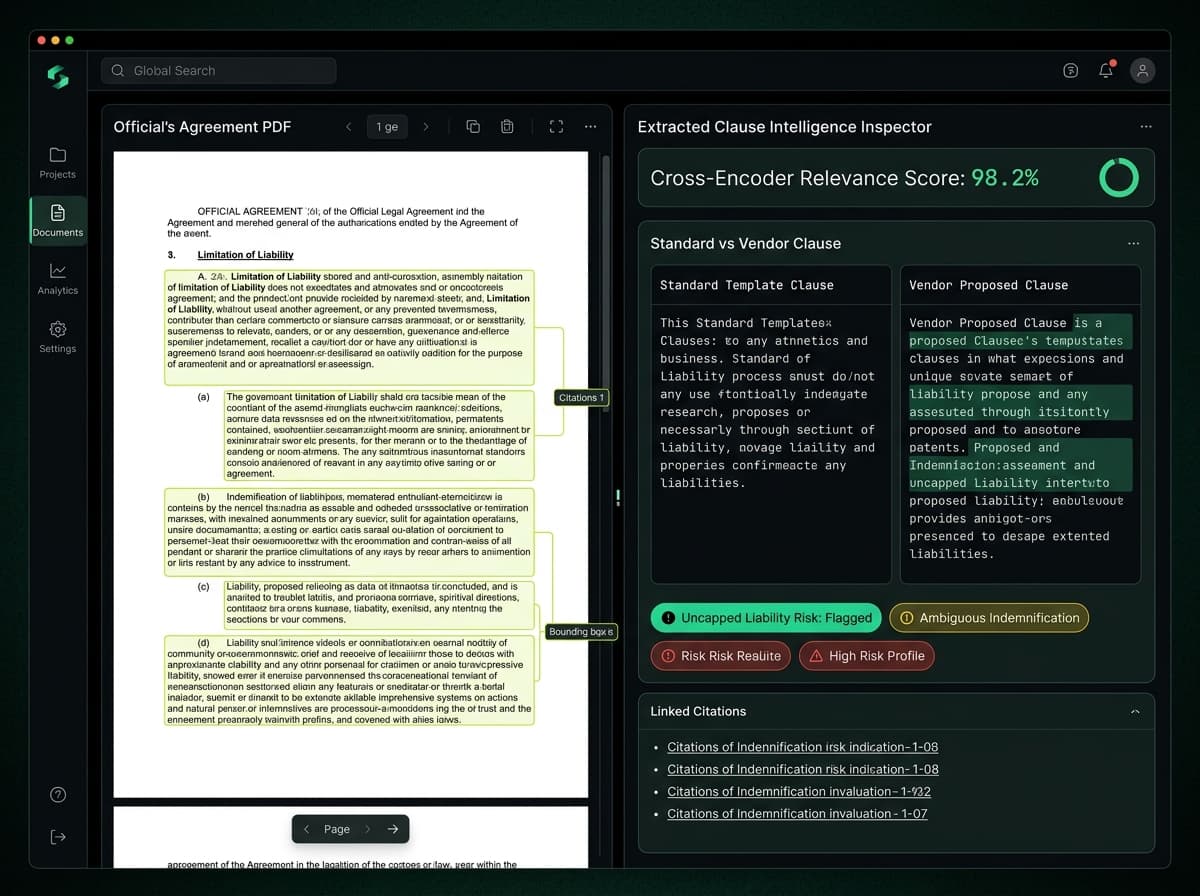Click the copy icon in PDF toolbar
The image size is (1200, 896).
pyautogui.click(x=474, y=127)
